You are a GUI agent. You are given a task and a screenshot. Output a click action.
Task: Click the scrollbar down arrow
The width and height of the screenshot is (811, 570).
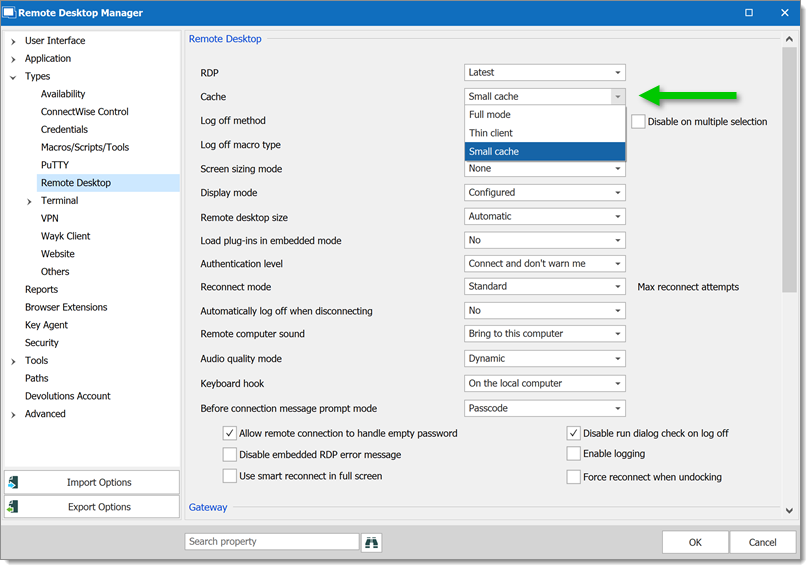click(x=789, y=511)
